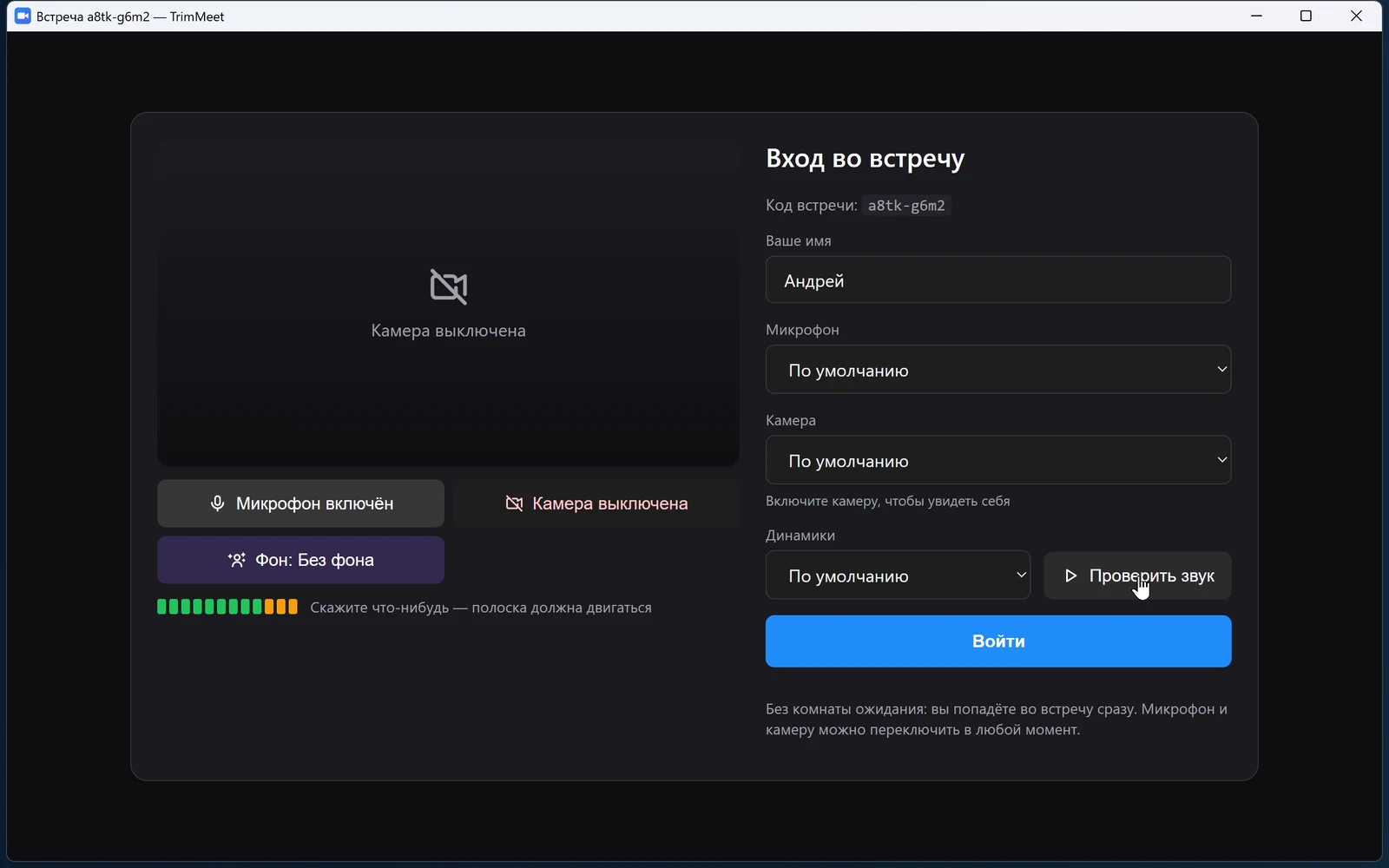The image size is (1389, 868).
Task: Close the TrimMeet window
Action: point(1356,16)
